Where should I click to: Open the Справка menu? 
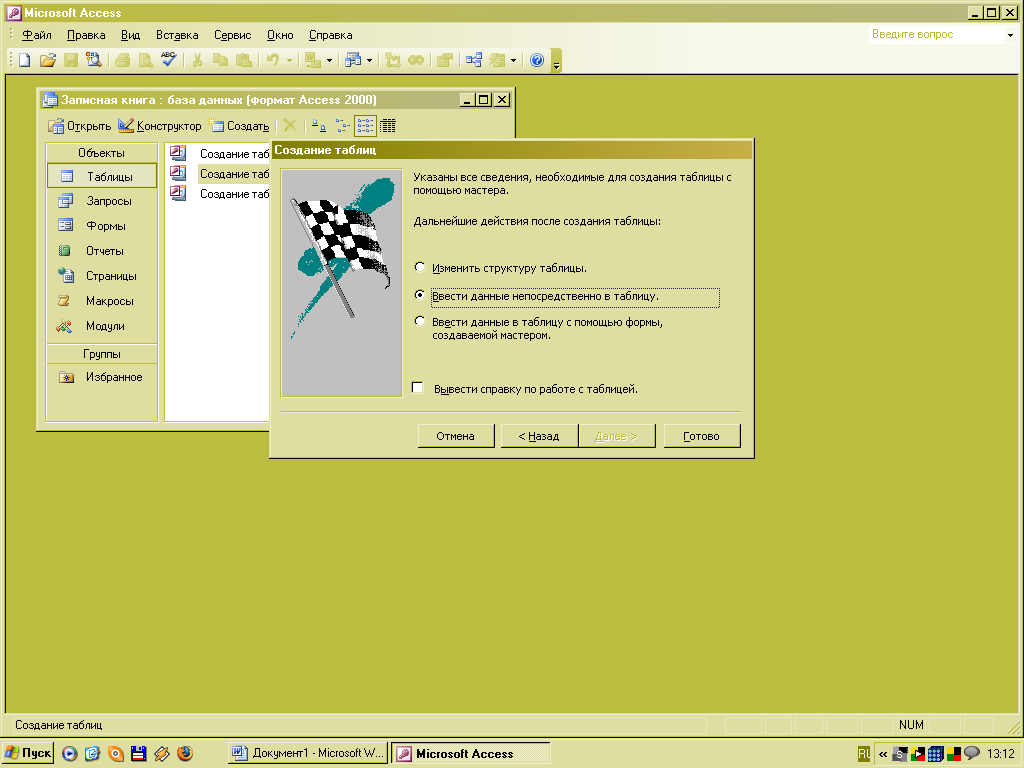pos(330,35)
